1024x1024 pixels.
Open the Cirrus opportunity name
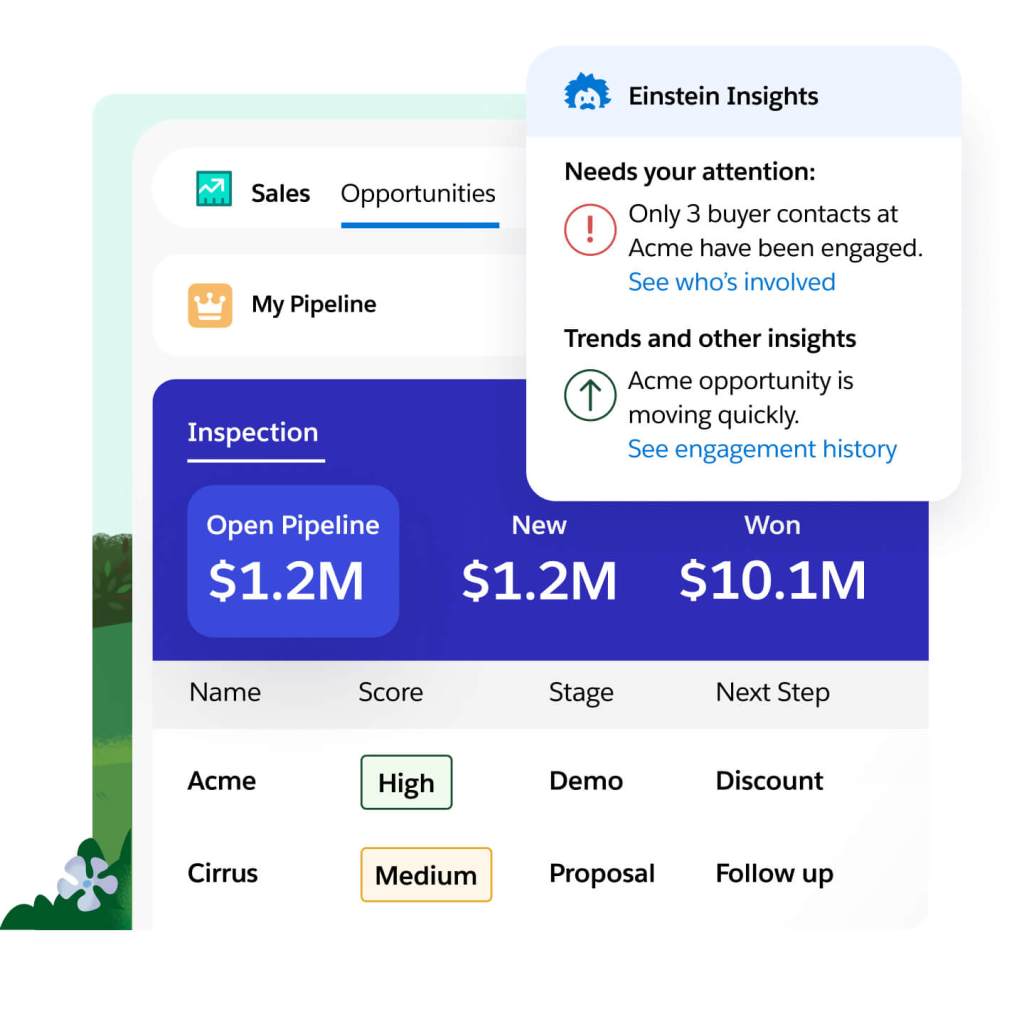[x=223, y=873]
